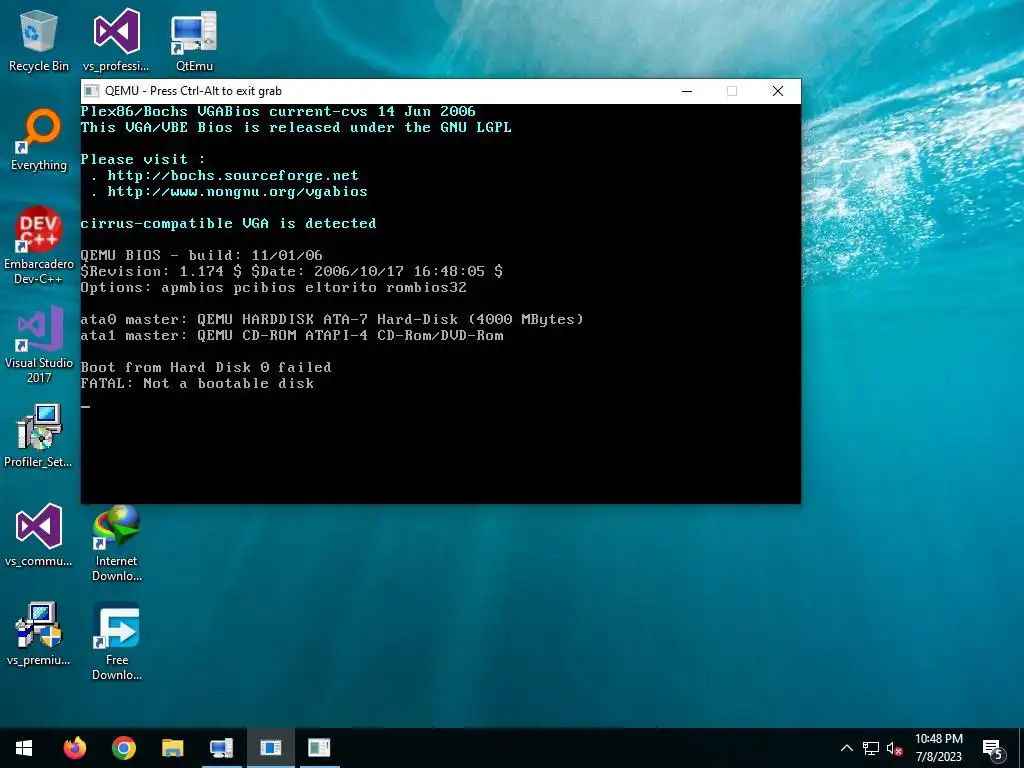
Task: Switch to QtEmu taskbar window
Action: (x=221, y=748)
